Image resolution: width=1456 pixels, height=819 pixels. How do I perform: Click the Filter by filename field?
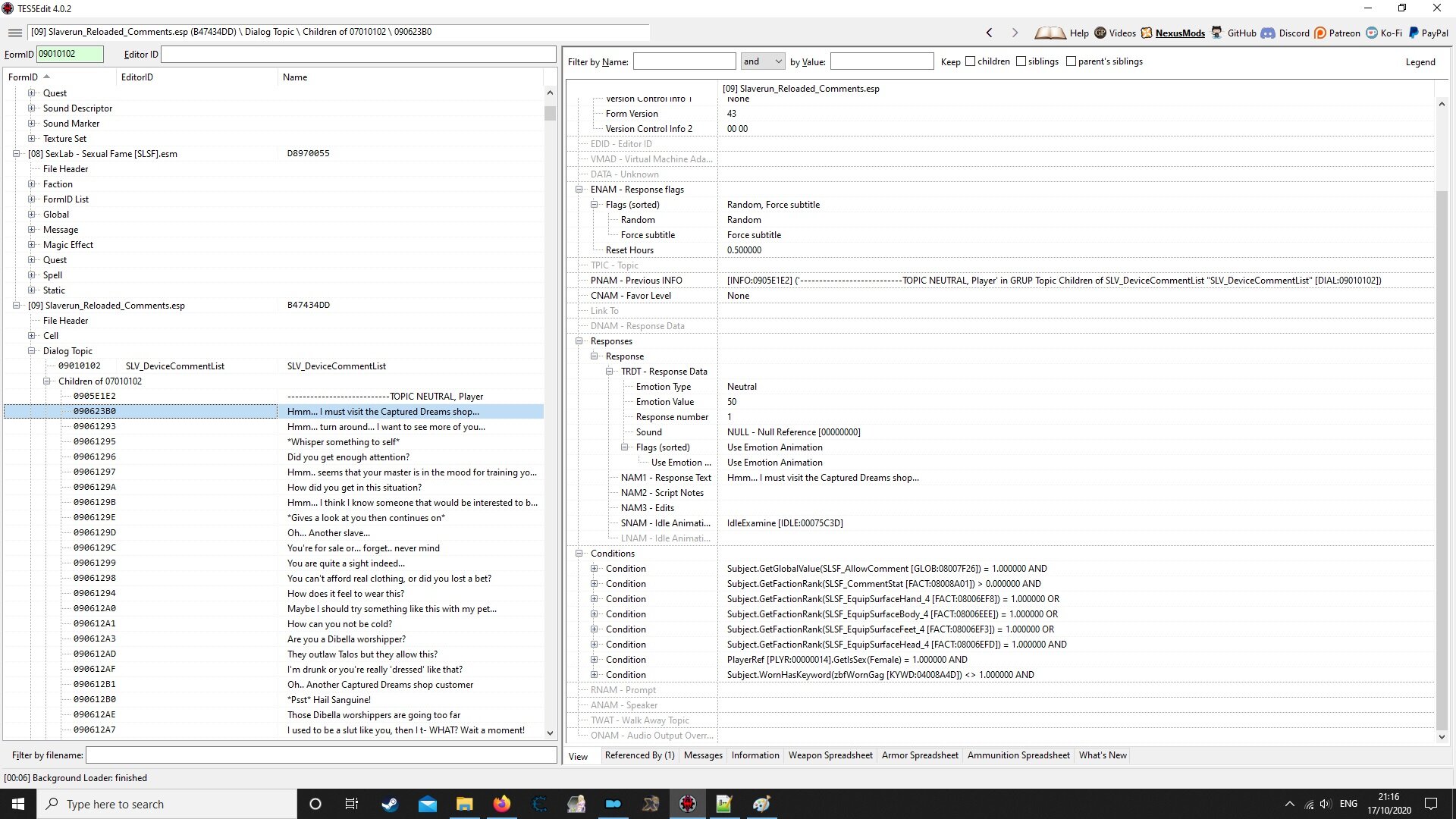point(322,755)
